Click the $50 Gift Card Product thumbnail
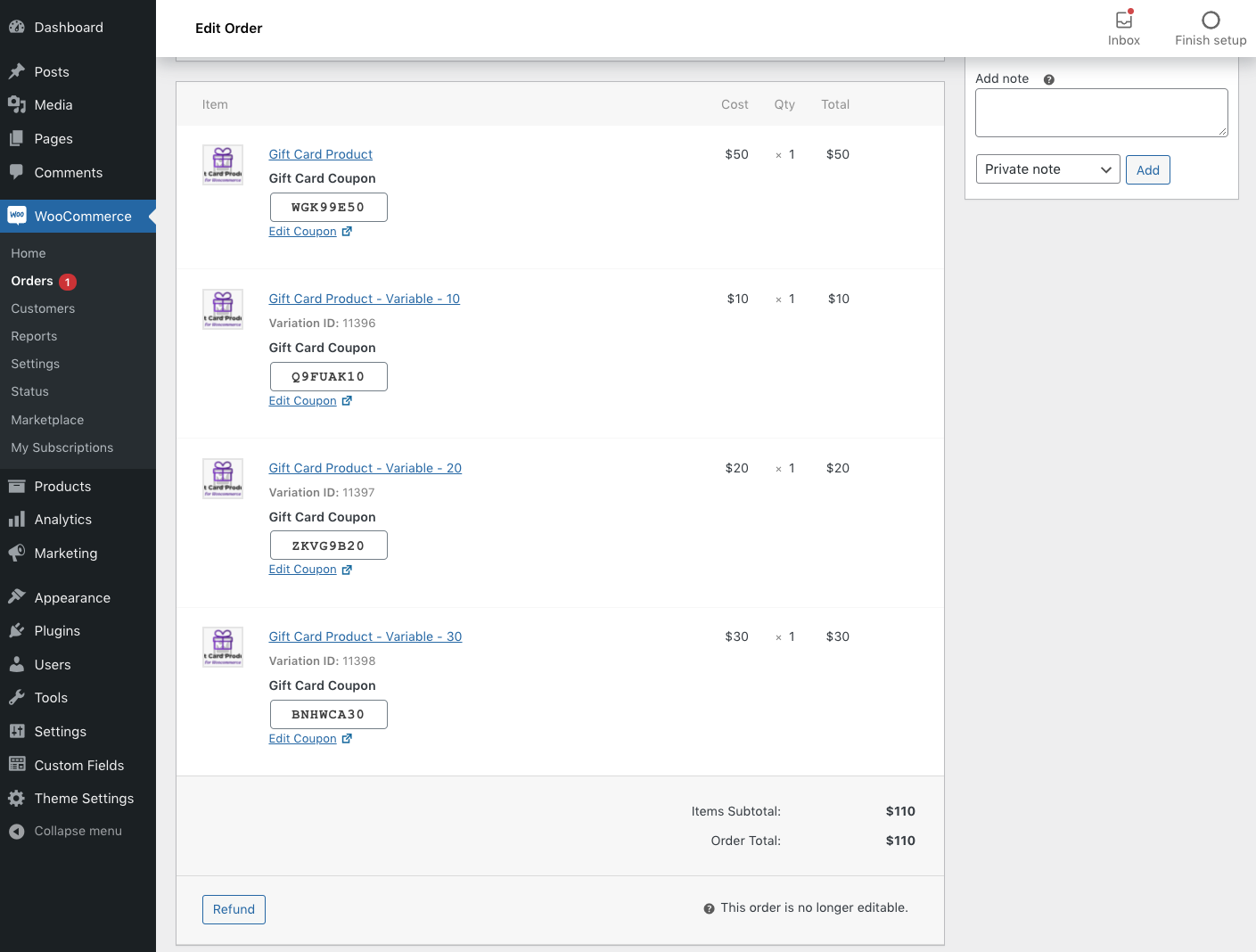Screen dimensions: 1256x952 (x=223, y=165)
